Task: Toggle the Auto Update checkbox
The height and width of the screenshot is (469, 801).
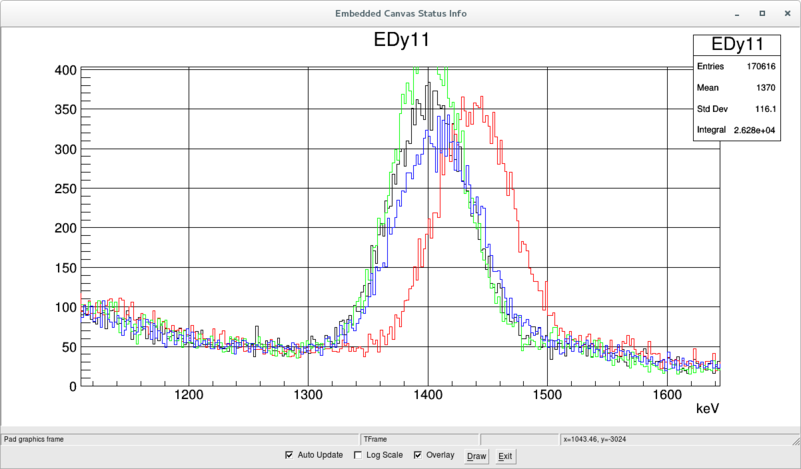Action: tap(290, 456)
